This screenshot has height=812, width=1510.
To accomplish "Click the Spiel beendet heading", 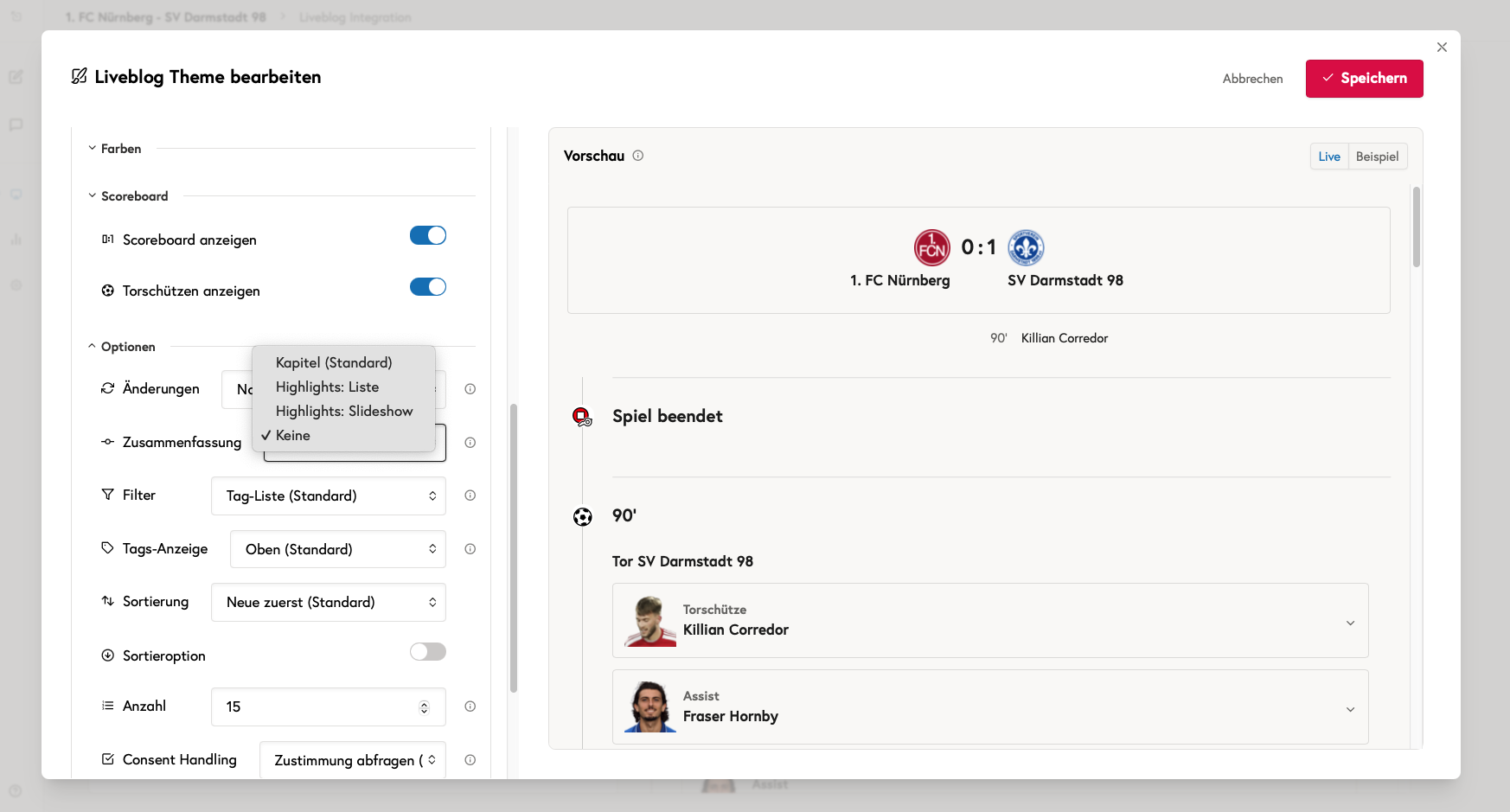I will pyautogui.click(x=668, y=416).
